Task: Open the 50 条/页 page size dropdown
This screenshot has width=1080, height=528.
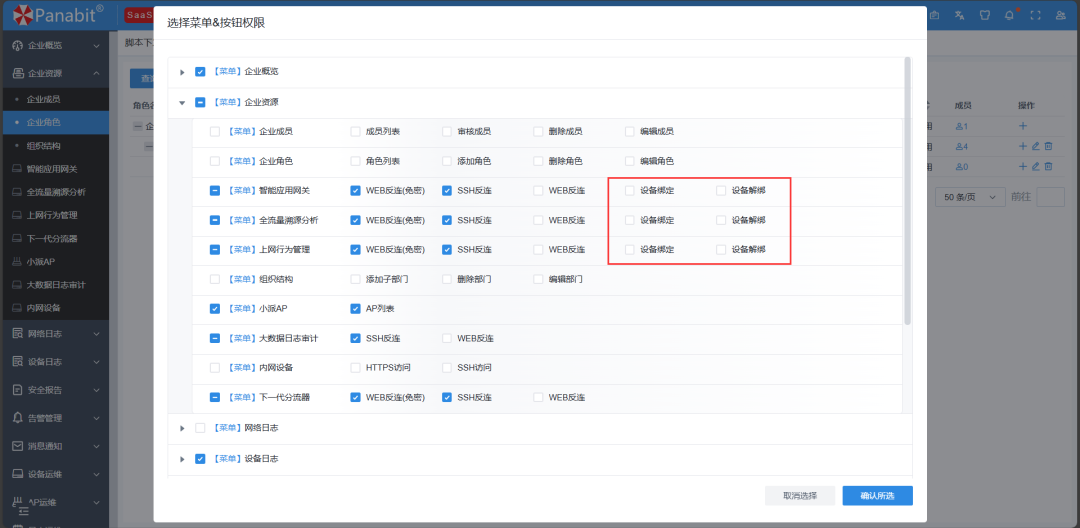Action: click(x=970, y=197)
